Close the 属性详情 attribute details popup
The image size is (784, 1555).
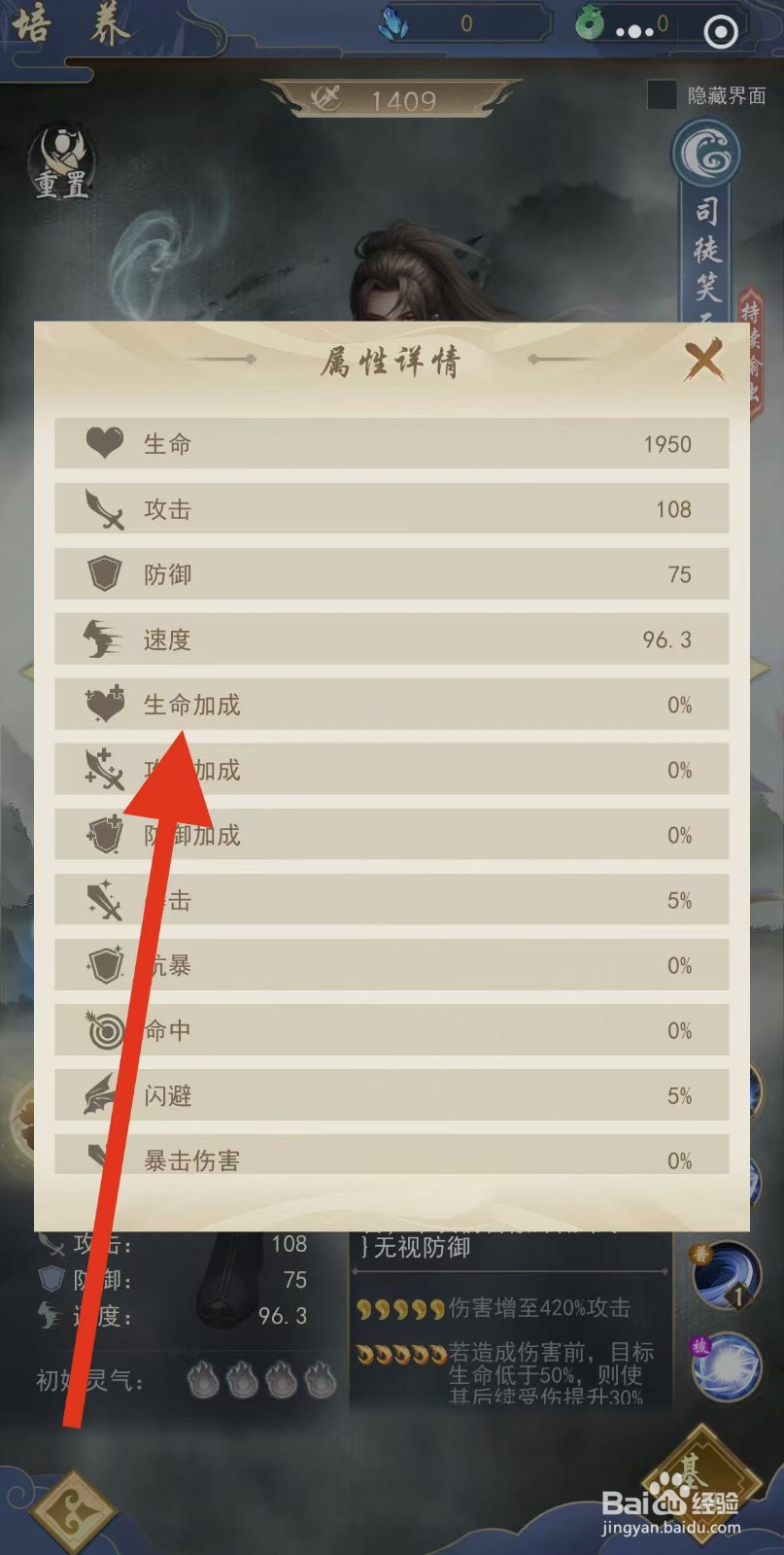[x=703, y=360]
